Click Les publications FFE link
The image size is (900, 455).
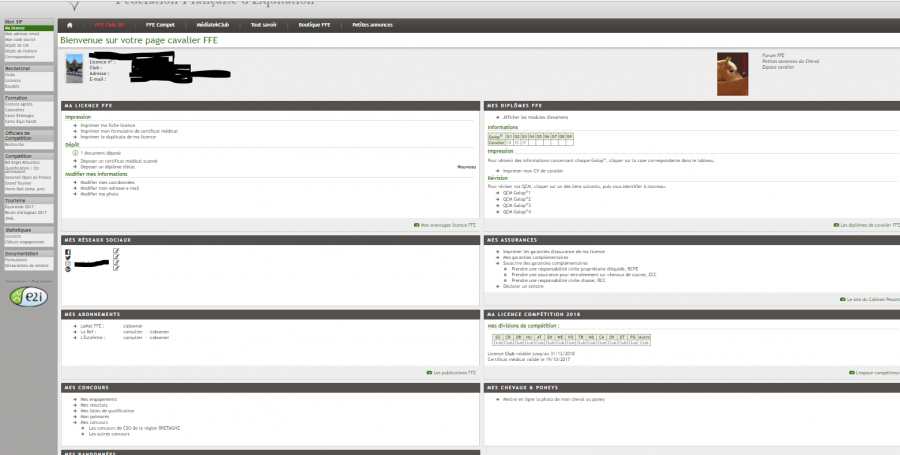click(455, 373)
